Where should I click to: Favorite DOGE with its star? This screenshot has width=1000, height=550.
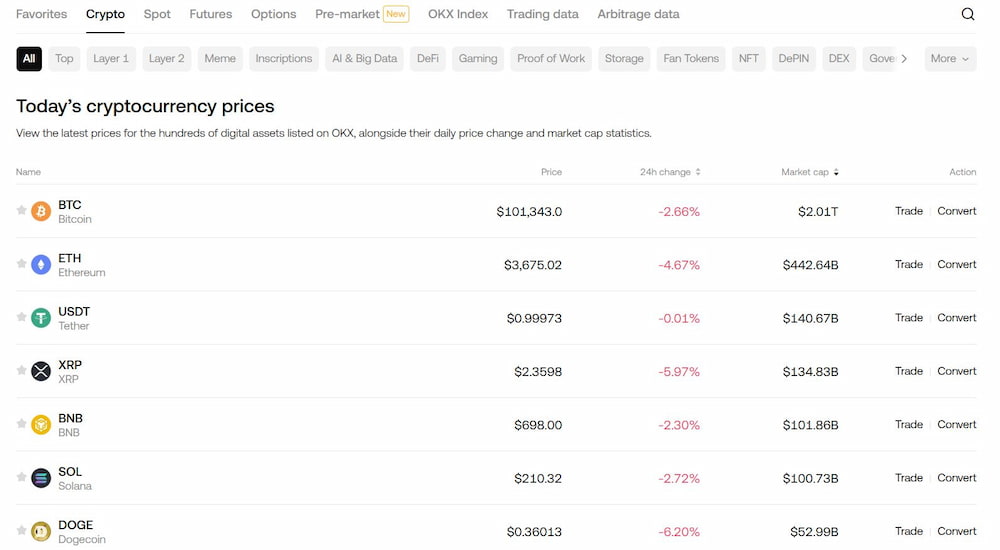pos(21,530)
